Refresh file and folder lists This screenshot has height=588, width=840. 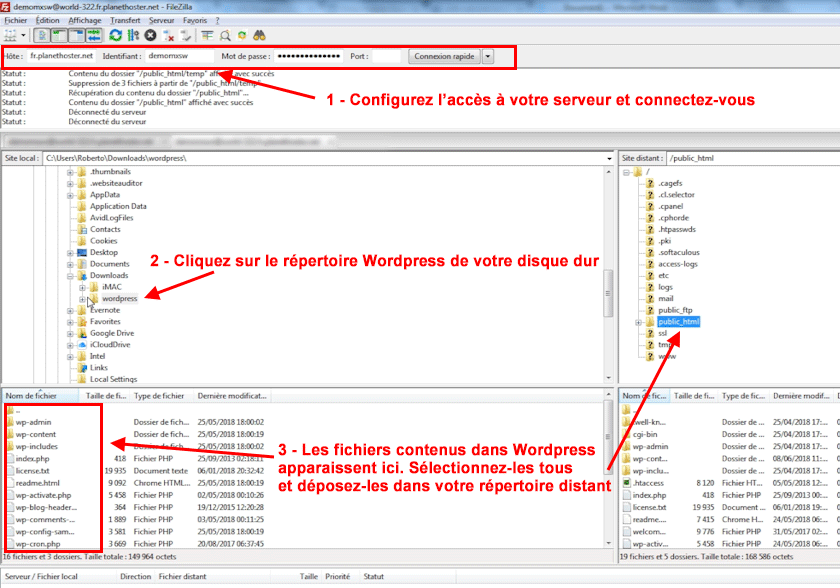click(x=116, y=35)
